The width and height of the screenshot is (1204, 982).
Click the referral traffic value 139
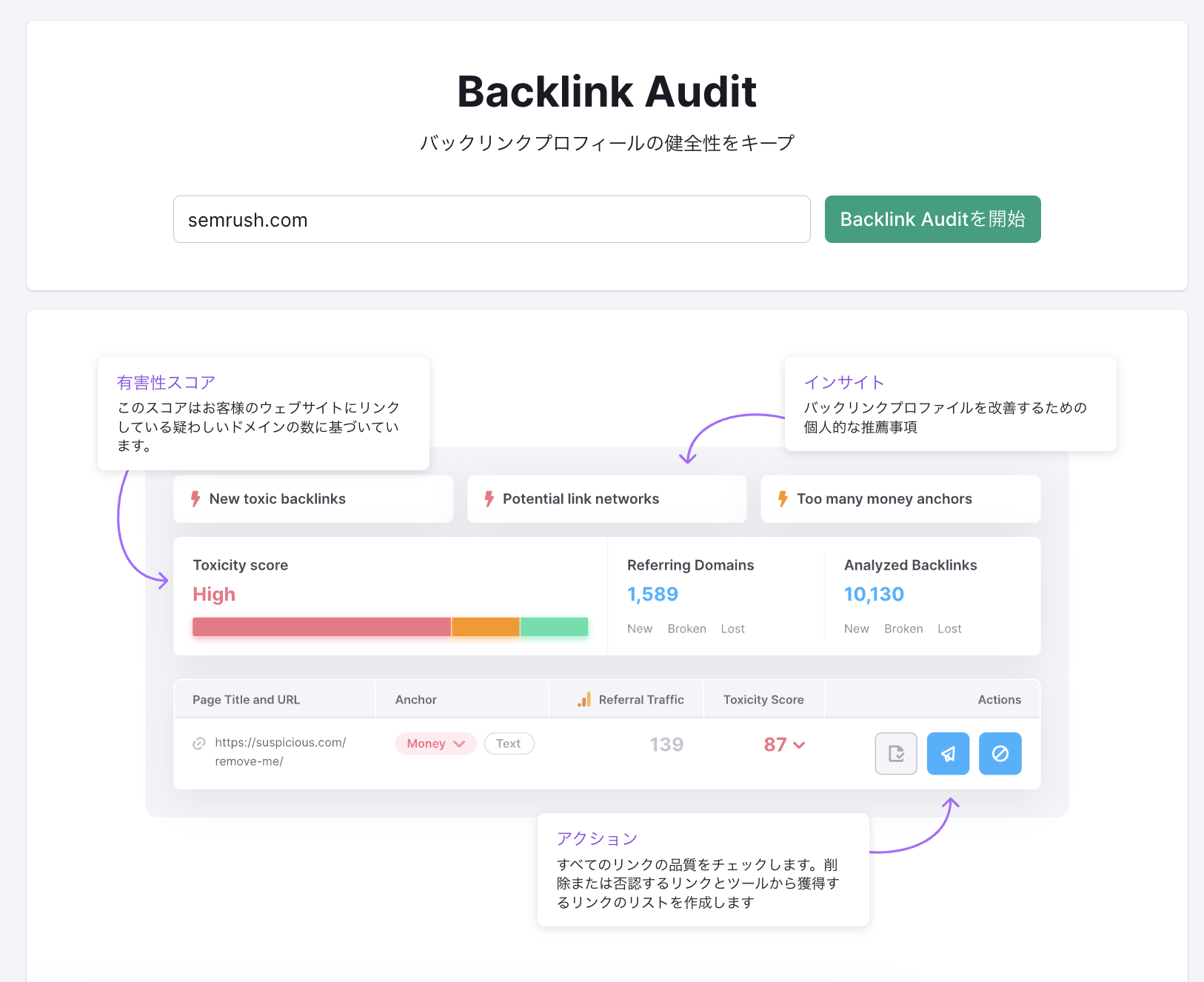pyautogui.click(x=666, y=744)
